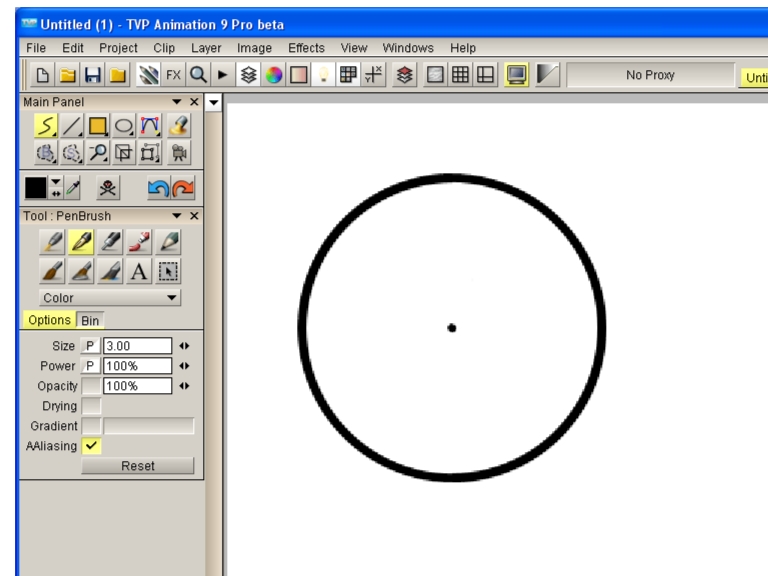The width and height of the screenshot is (768, 576).
Task: Open the dropdown arrow above the canvas
Action: tap(214, 102)
